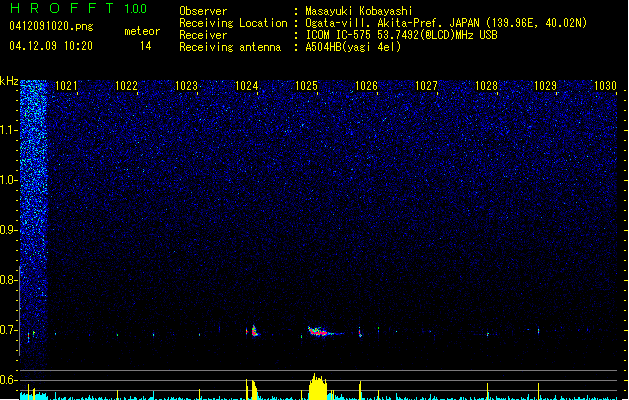
Task: Click the small echo near 1026
Action: pyautogui.click(x=360, y=332)
